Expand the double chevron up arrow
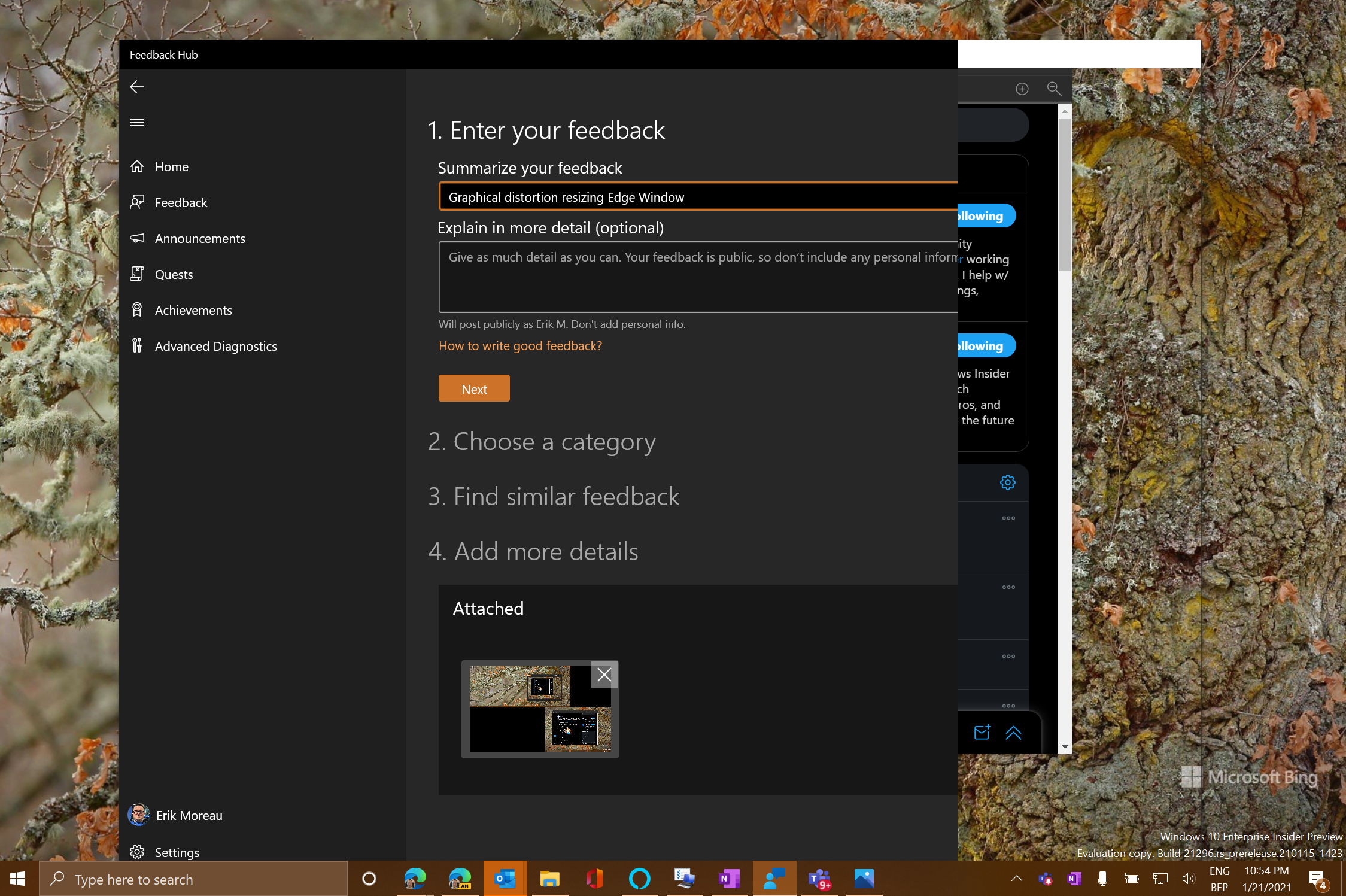Viewport: 1346px width, 896px height. (x=1013, y=733)
